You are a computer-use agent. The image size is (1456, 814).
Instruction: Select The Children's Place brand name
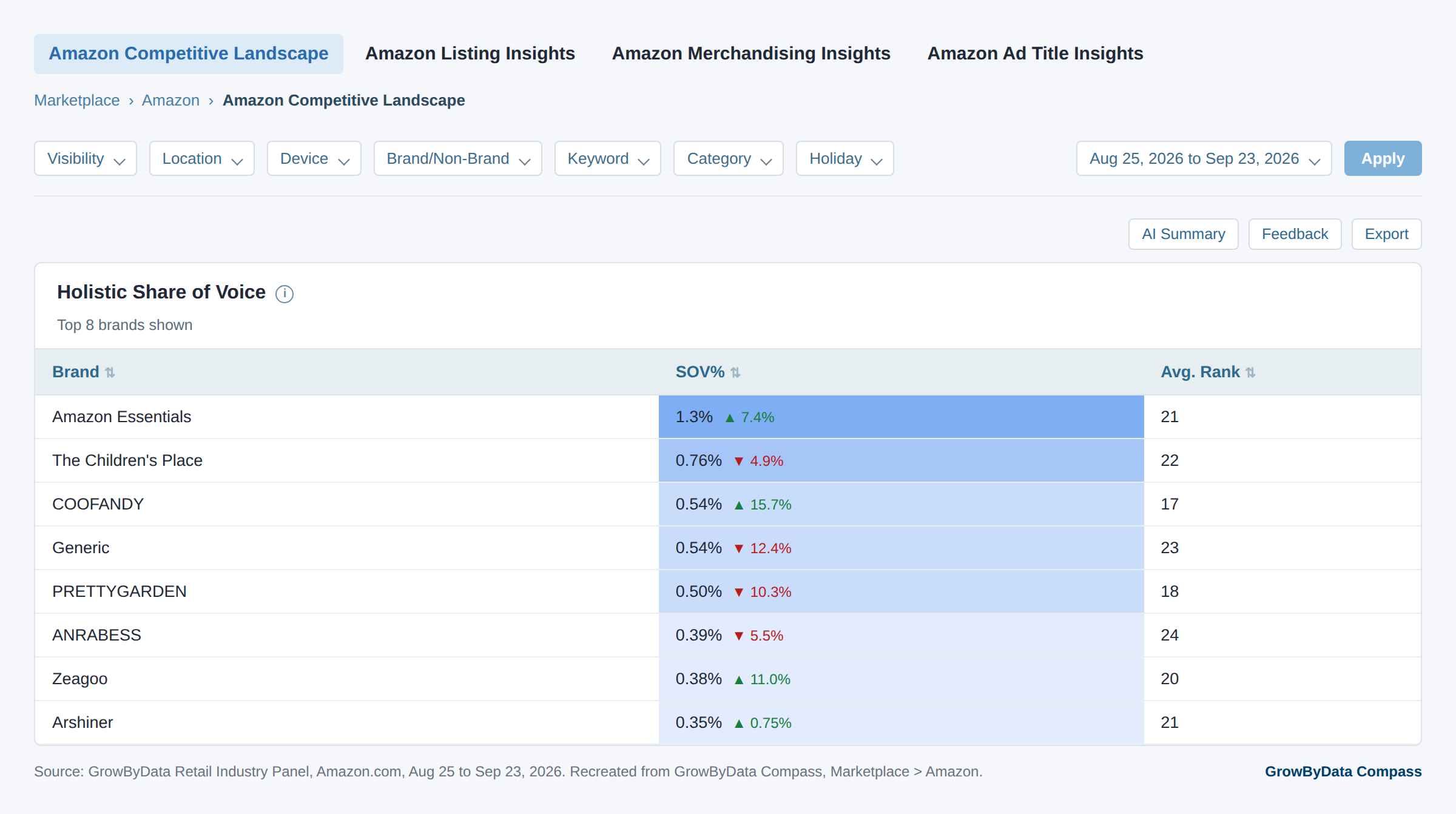point(127,460)
